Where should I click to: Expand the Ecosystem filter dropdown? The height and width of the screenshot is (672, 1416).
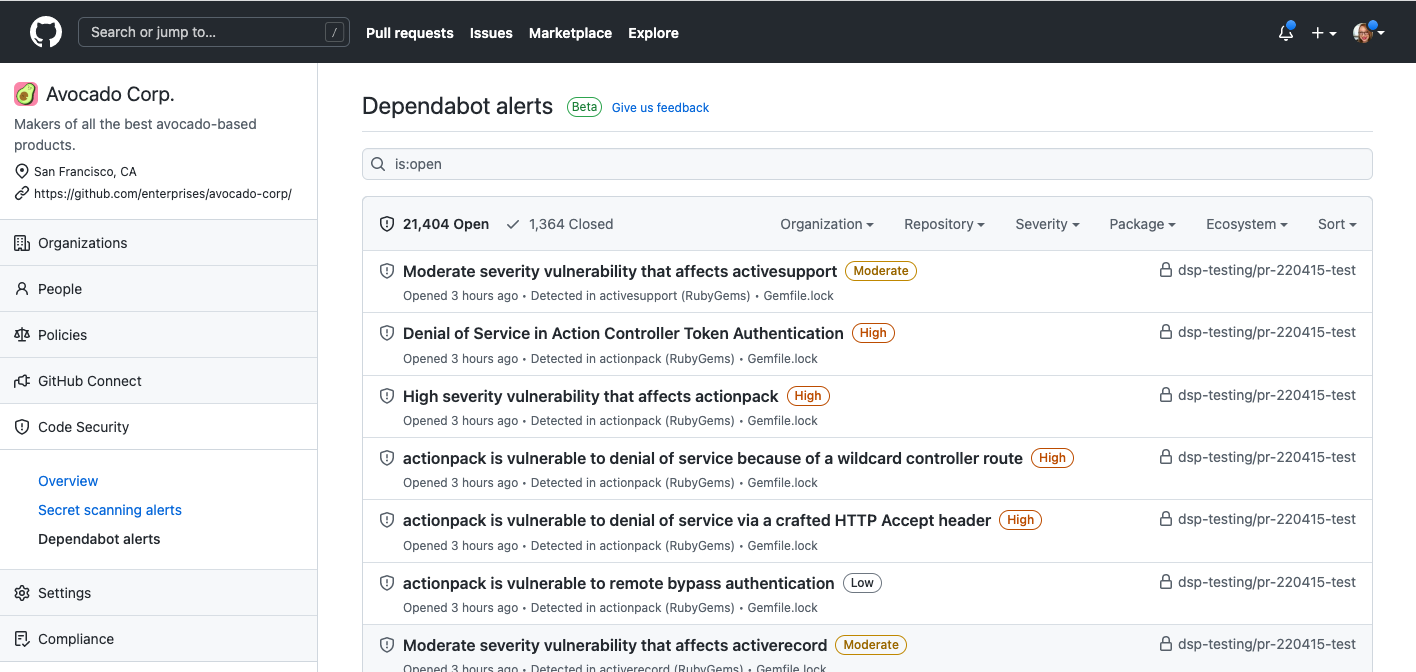1246,224
